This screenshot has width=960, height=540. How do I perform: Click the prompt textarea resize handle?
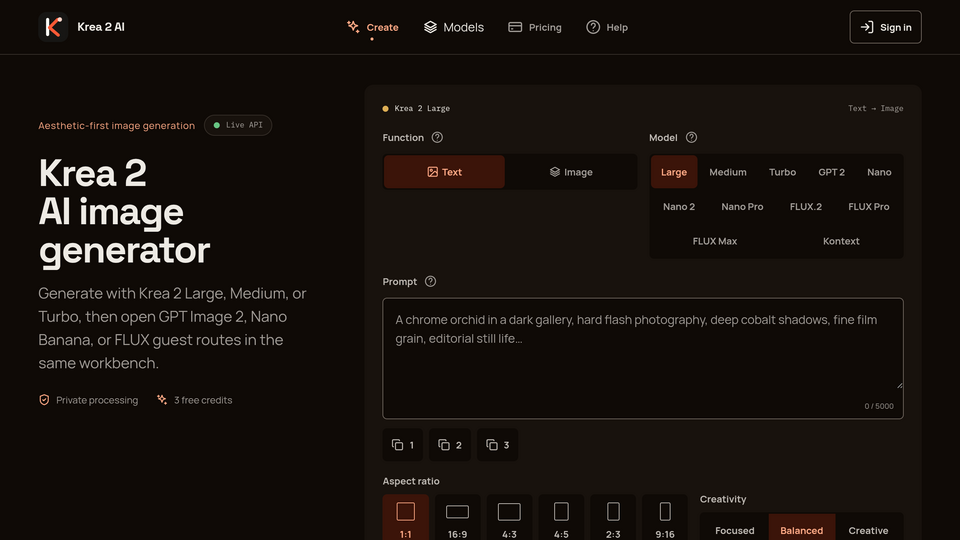899,384
